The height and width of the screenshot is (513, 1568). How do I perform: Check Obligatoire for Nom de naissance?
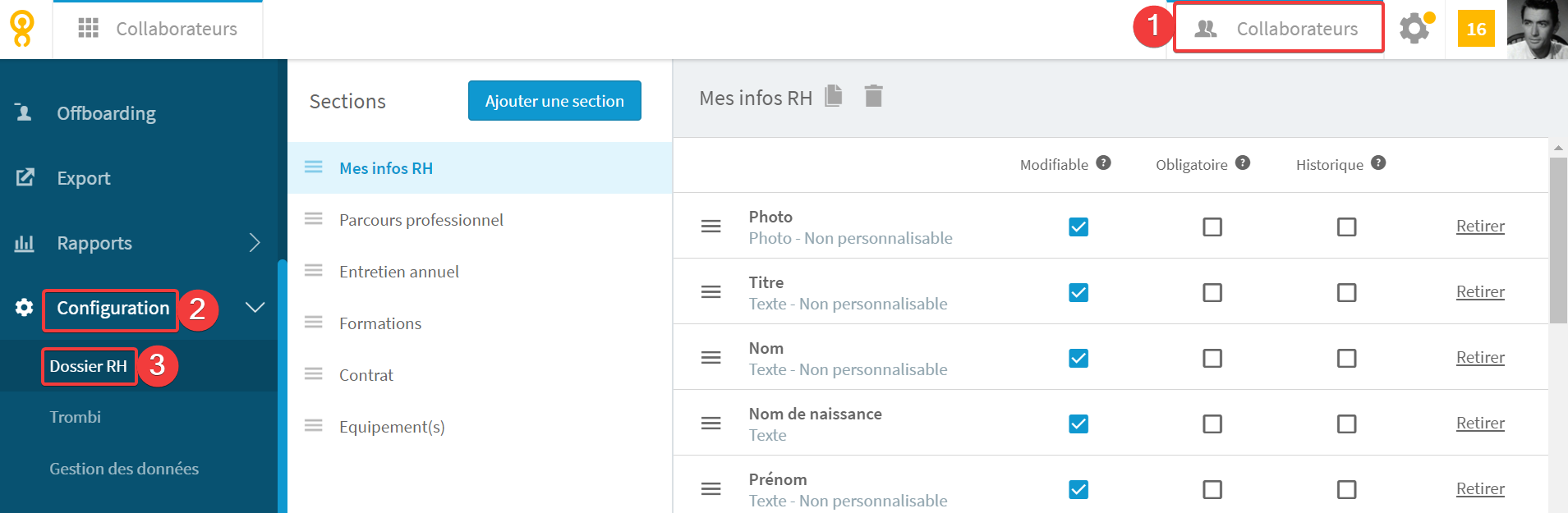click(1212, 424)
